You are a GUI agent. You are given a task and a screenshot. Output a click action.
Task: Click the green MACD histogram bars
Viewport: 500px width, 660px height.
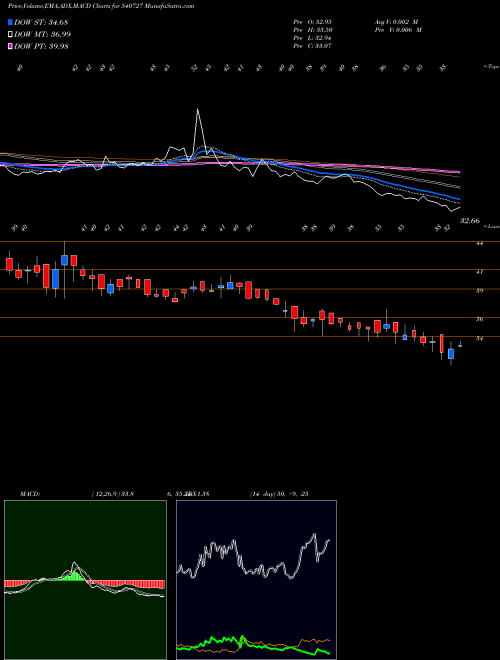tap(75, 576)
